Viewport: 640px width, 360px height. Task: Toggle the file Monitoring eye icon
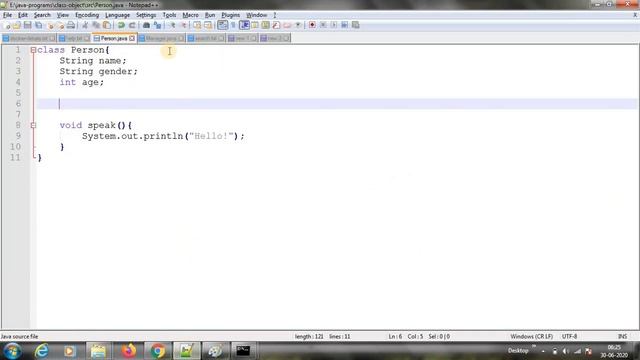tap(298, 25)
